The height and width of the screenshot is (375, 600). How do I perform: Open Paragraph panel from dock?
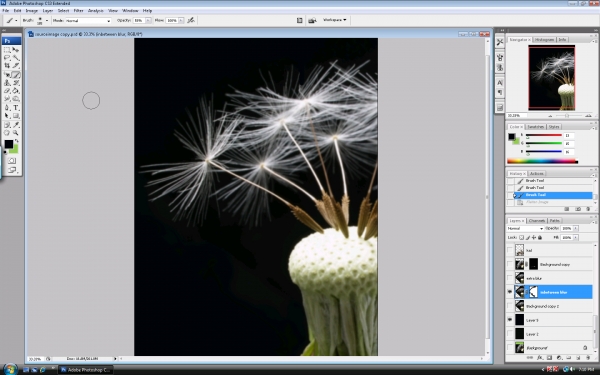pos(500,93)
